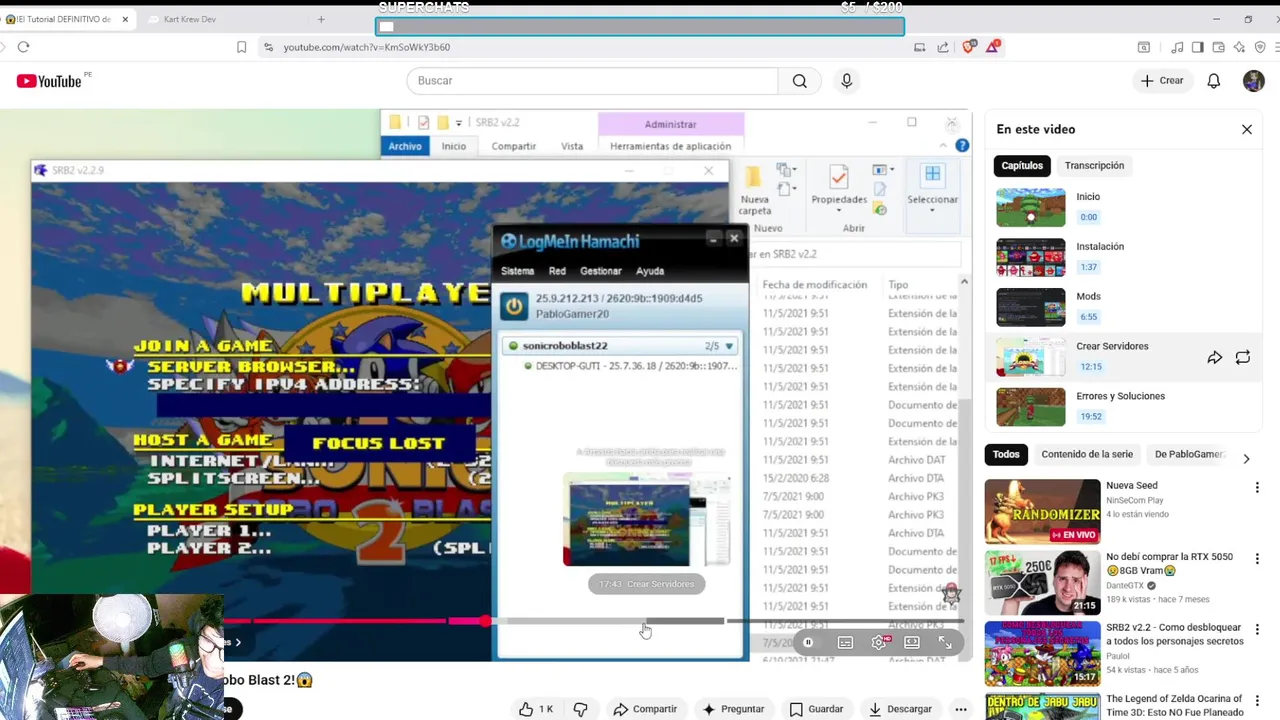Toggle loop for Crear Servidores chapter
The image size is (1280, 720).
1243,357
